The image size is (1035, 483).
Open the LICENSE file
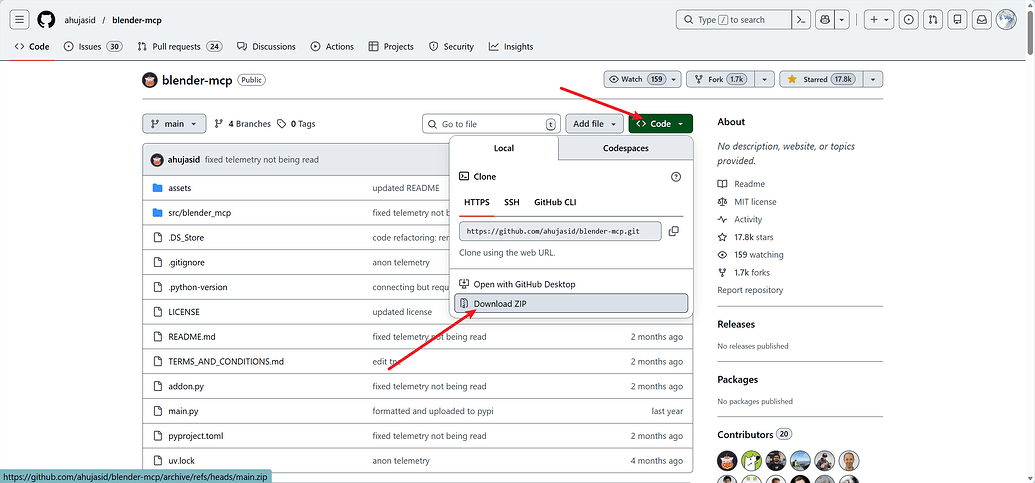click(x=184, y=311)
